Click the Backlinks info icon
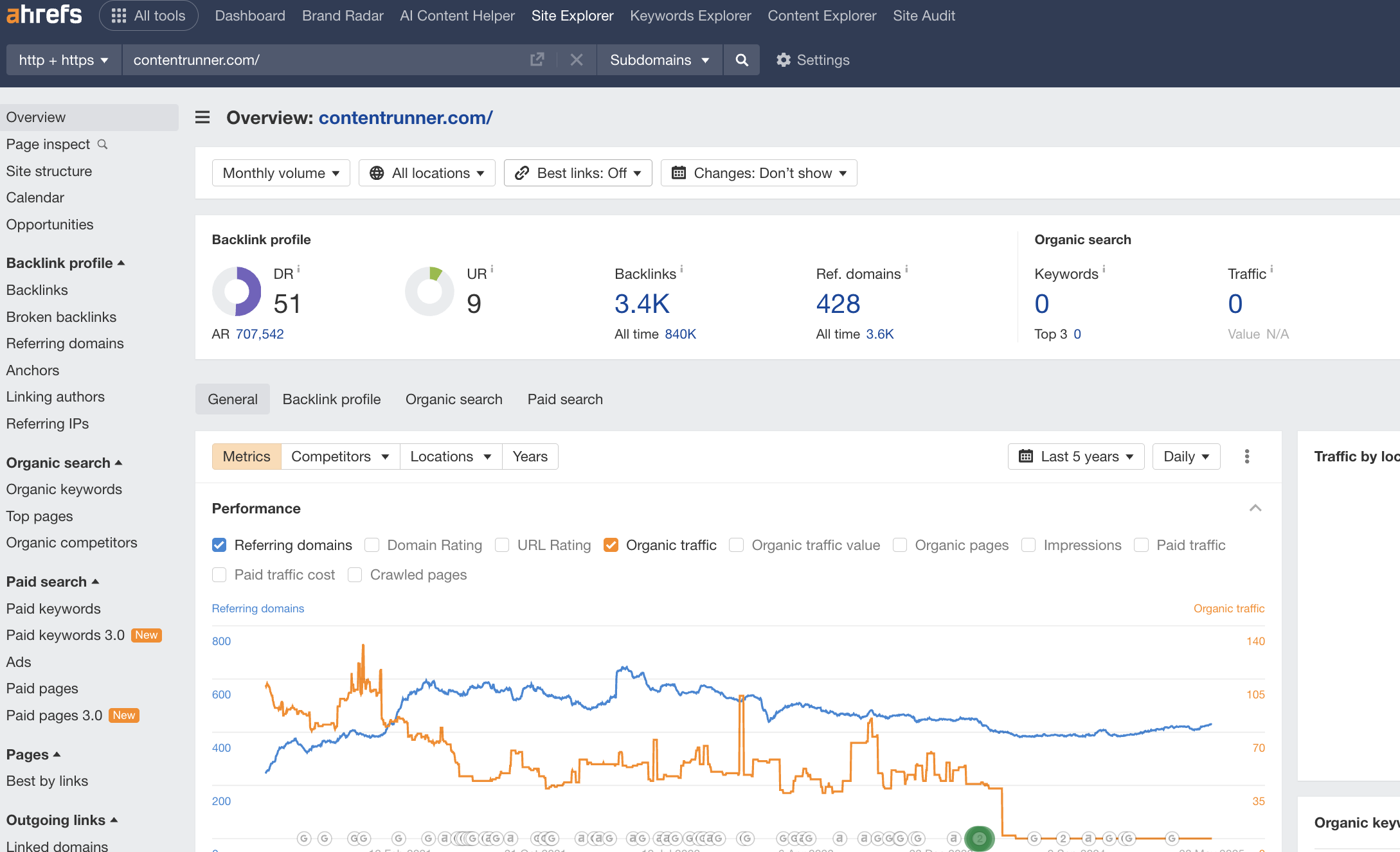Screen dimensions: 1400x852 click(681, 269)
